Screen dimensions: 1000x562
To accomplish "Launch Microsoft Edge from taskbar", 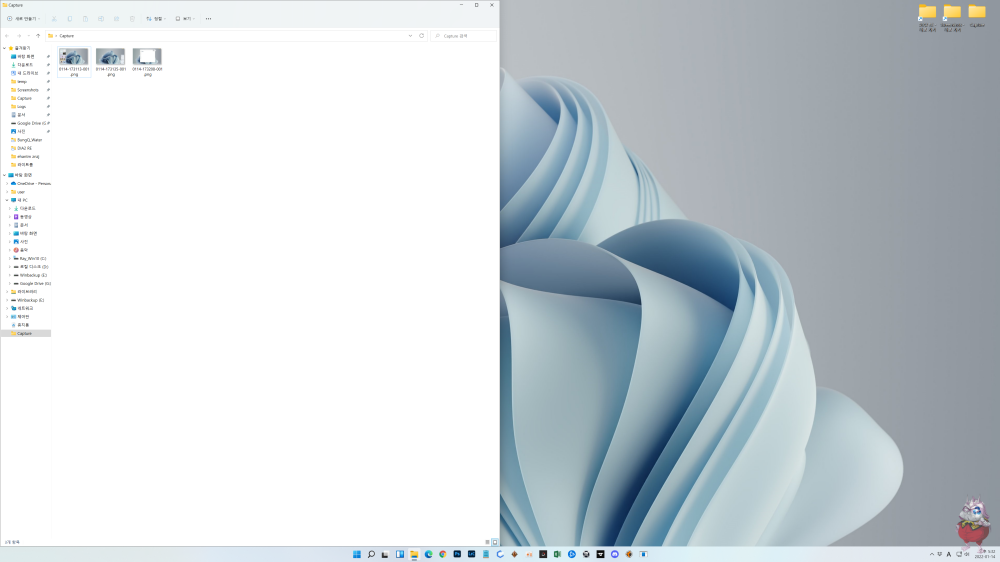I will pos(429,554).
